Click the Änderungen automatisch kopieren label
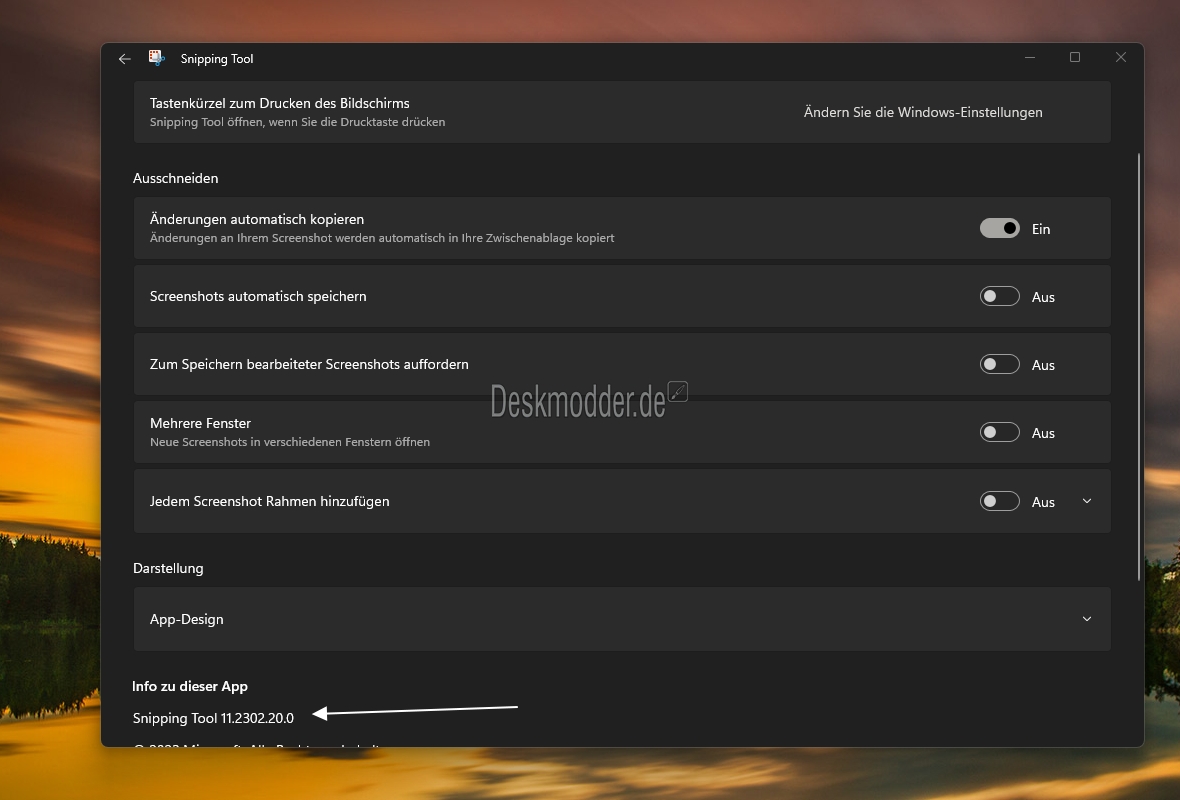This screenshot has width=1180, height=800. (257, 219)
